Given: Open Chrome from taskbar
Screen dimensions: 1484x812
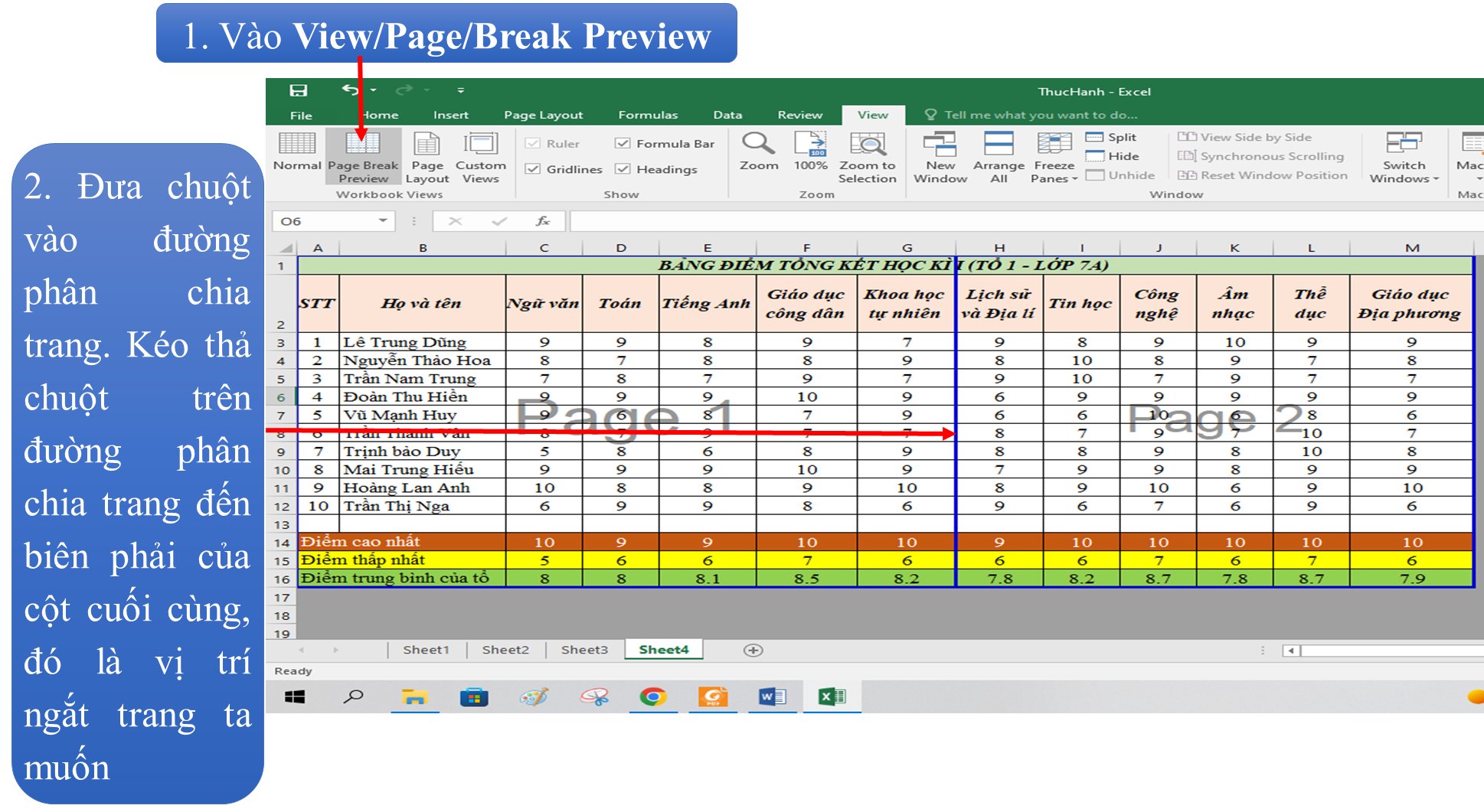Looking at the screenshot, I should 652,696.
